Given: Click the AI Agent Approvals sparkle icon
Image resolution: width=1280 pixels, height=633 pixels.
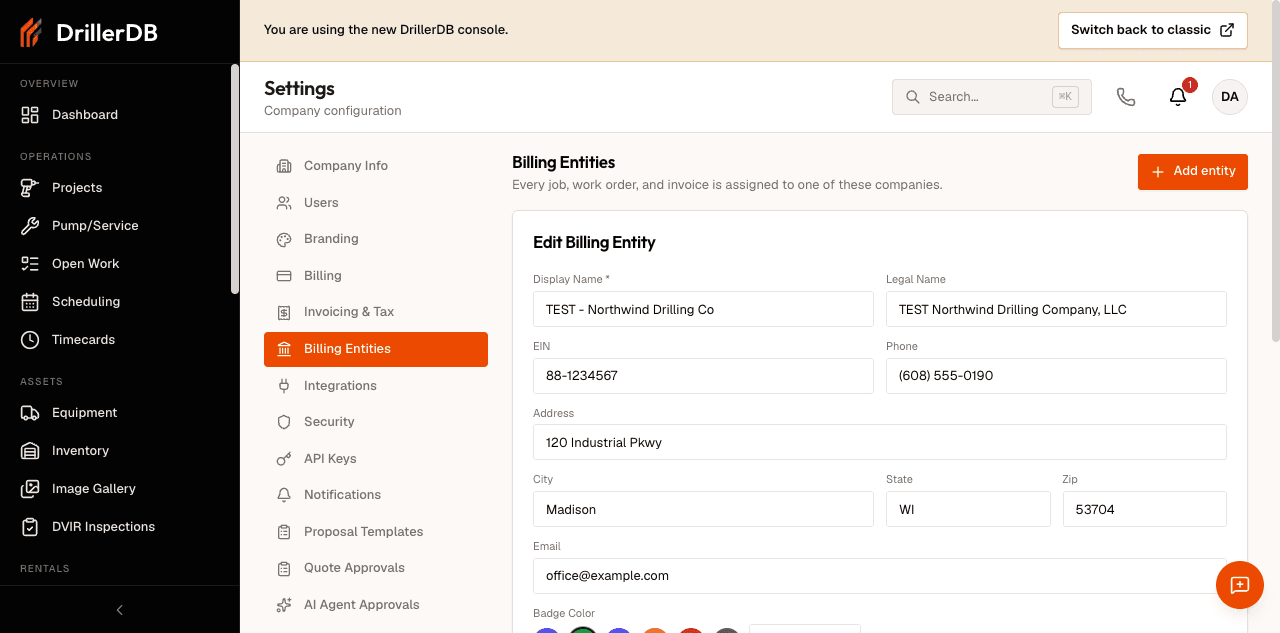Looking at the screenshot, I should coord(284,605).
